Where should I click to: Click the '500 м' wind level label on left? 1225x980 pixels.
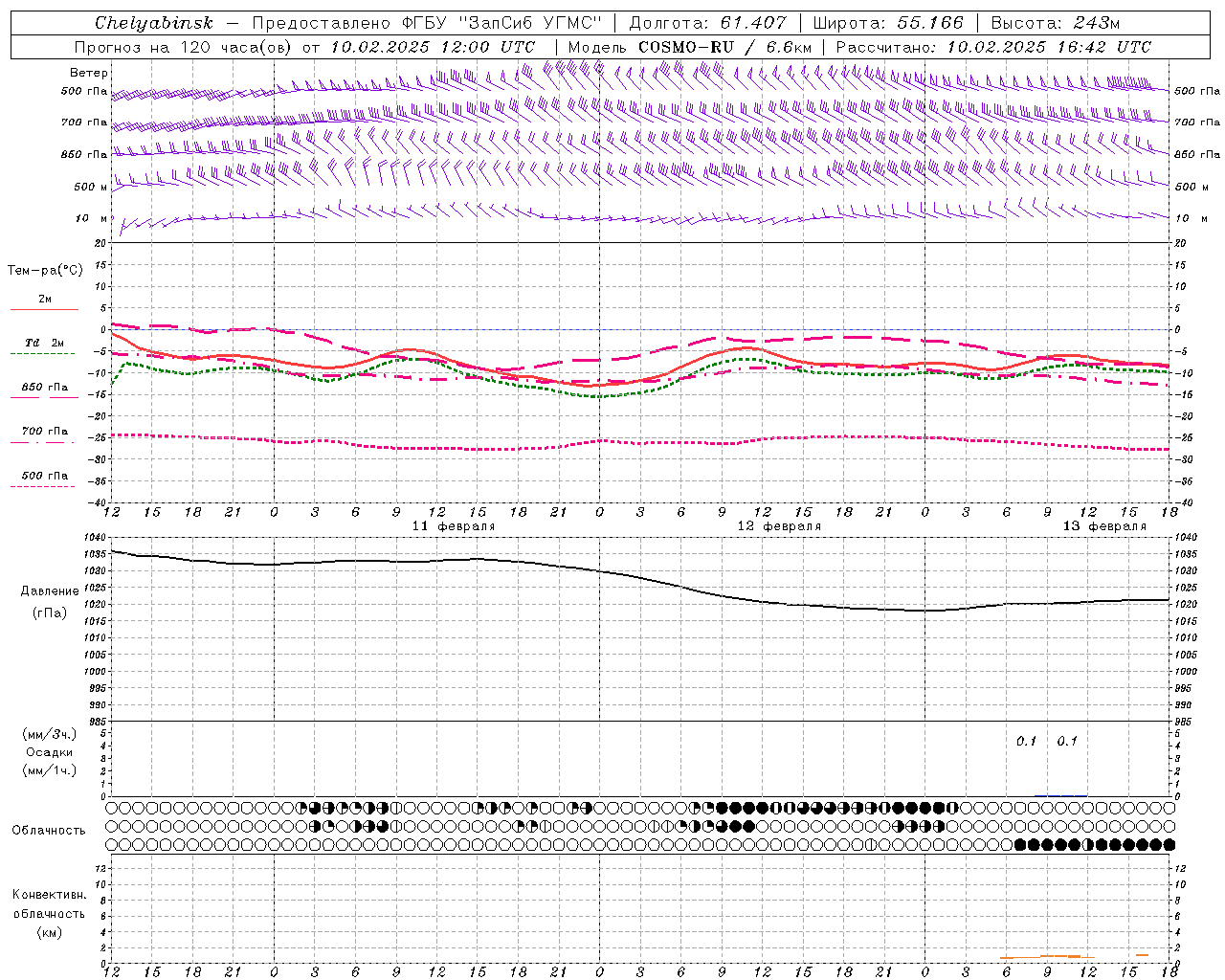point(91,187)
